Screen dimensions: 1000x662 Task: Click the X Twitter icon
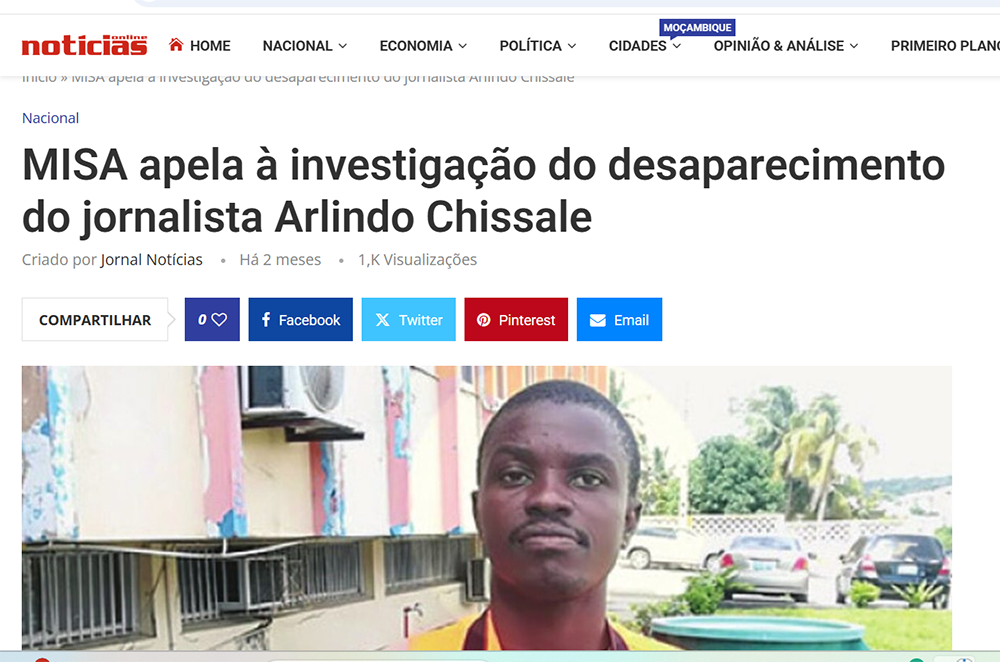[x=383, y=320]
